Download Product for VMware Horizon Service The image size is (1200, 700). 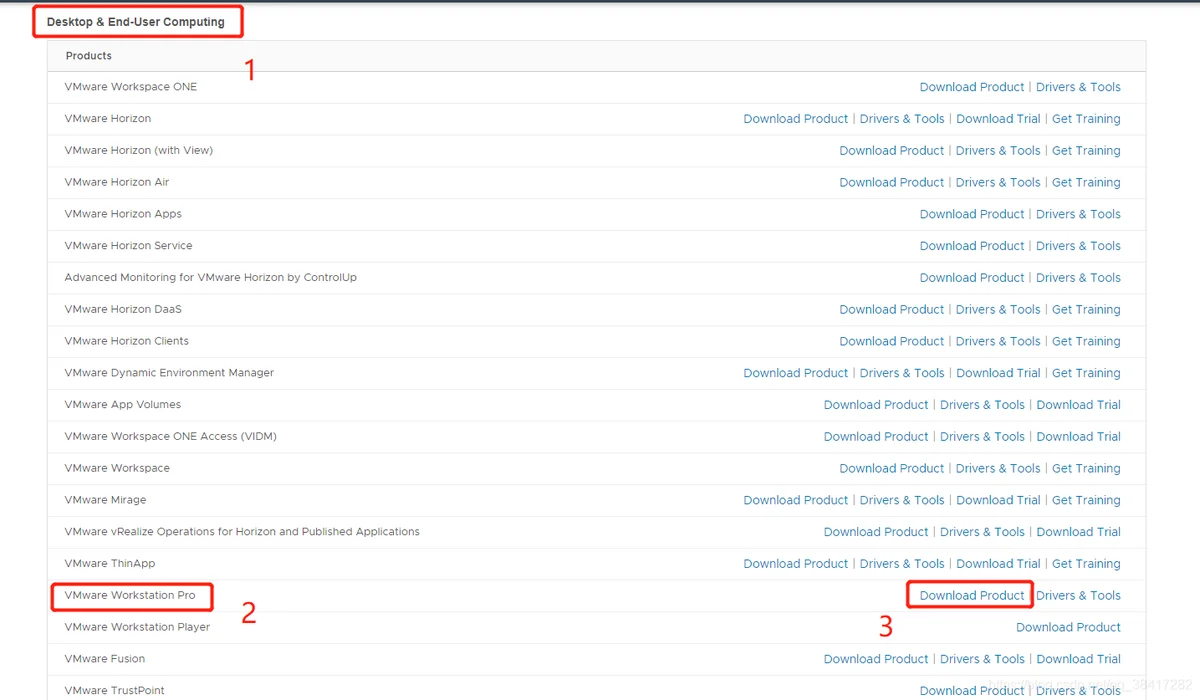click(972, 246)
